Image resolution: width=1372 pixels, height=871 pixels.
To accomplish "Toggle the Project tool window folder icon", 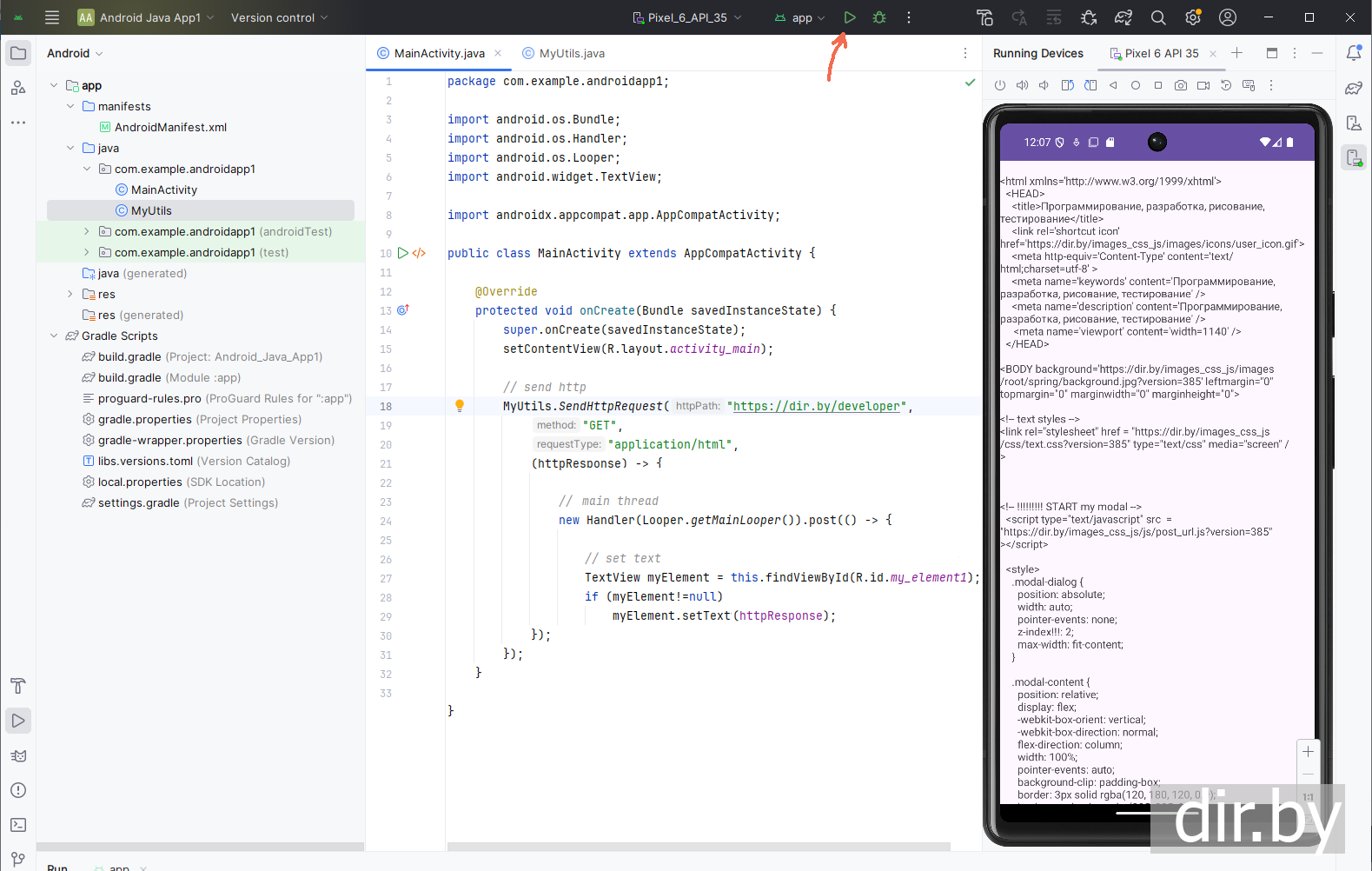I will tap(18, 53).
